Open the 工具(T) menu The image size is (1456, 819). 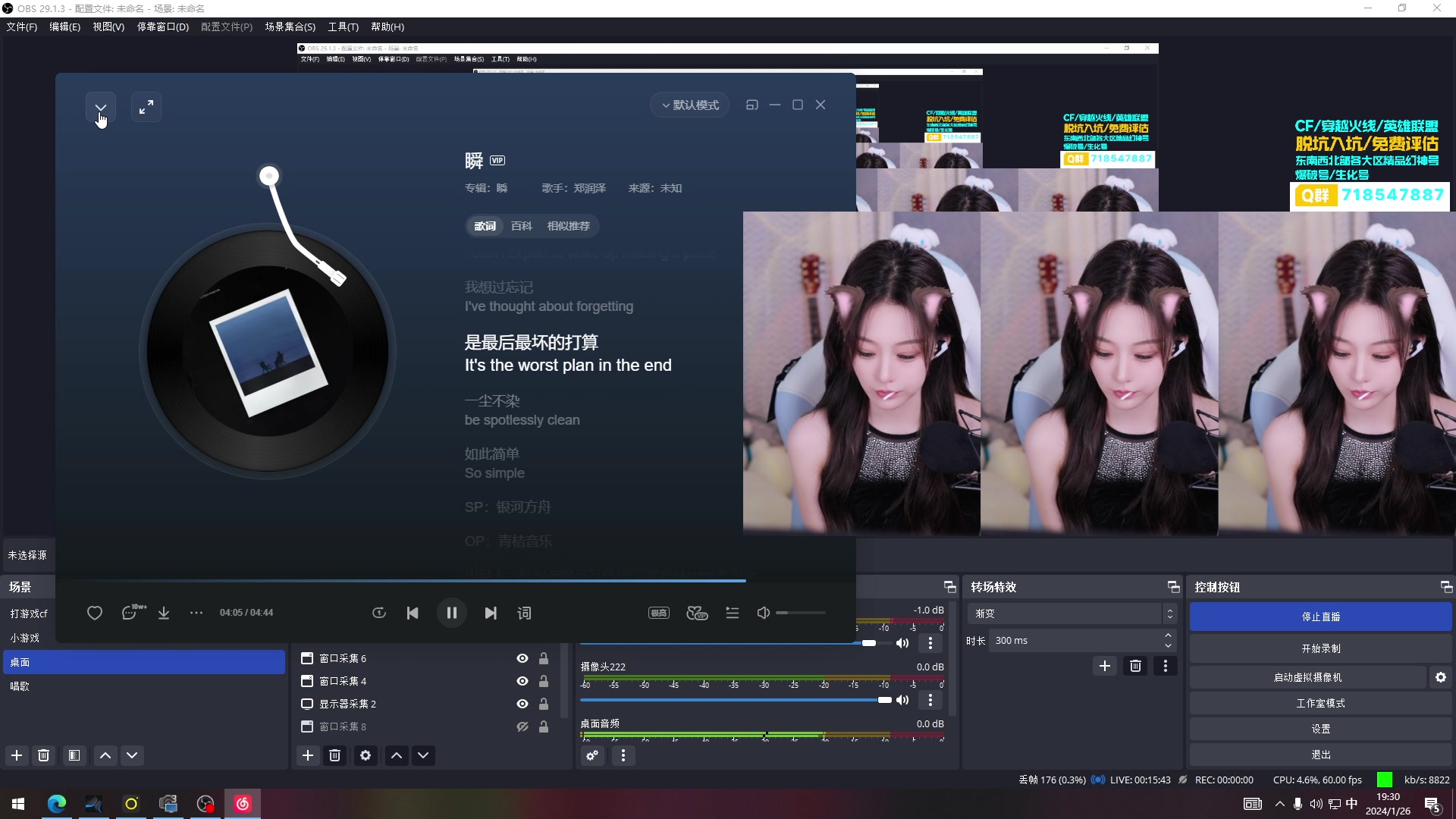point(344,27)
